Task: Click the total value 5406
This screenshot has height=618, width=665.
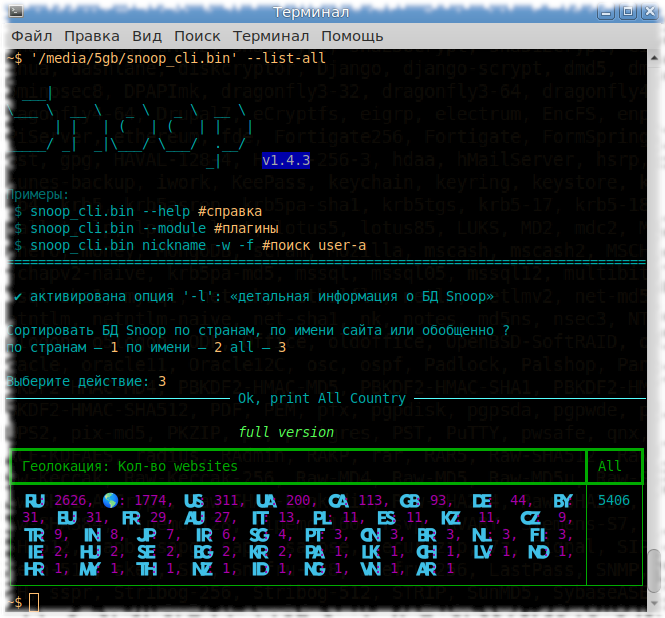Action: point(614,501)
